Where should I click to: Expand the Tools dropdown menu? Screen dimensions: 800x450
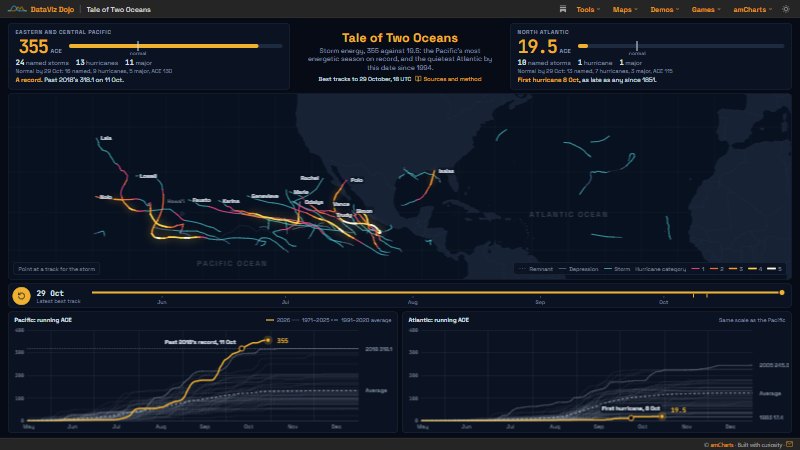[588, 9]
